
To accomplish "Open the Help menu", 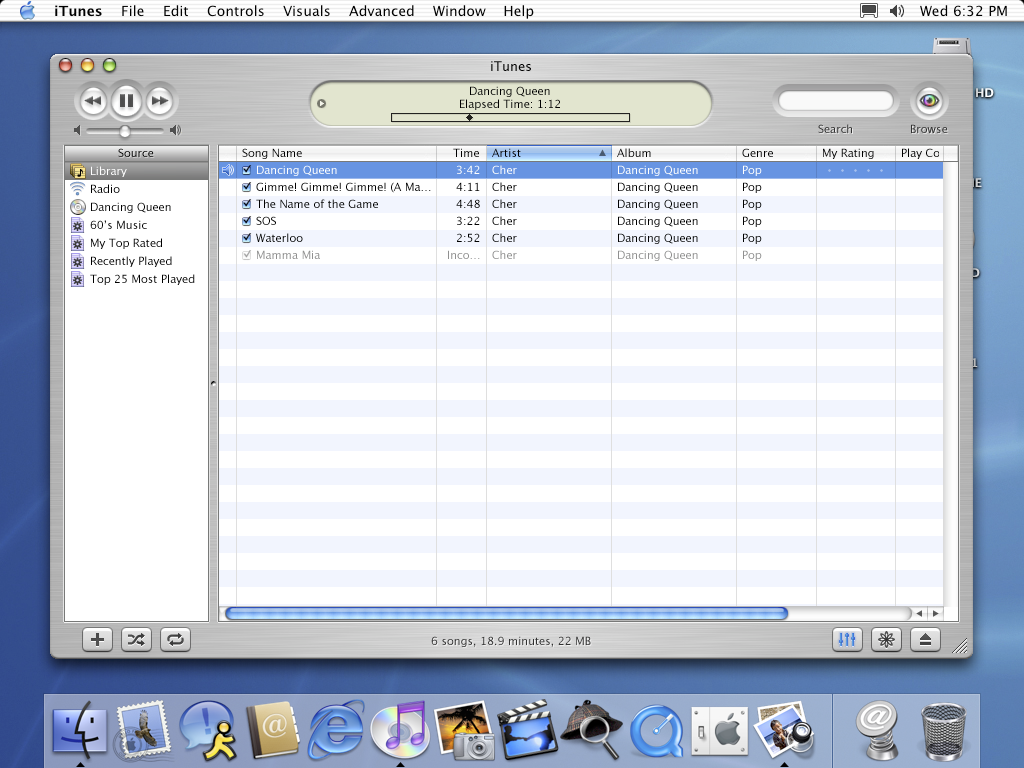I will 519,11.
